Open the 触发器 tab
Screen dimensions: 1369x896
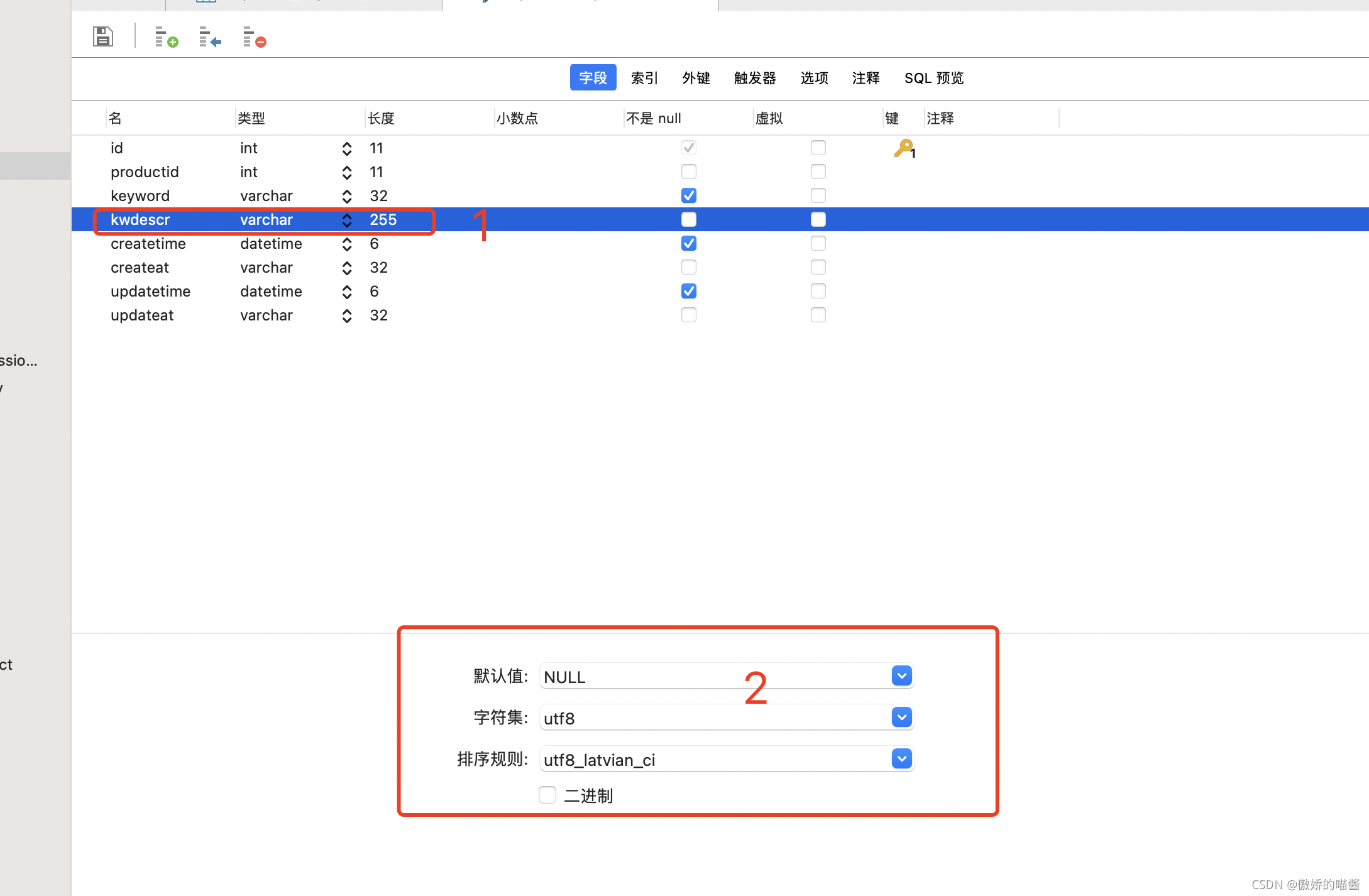click(x=754, y=78)
